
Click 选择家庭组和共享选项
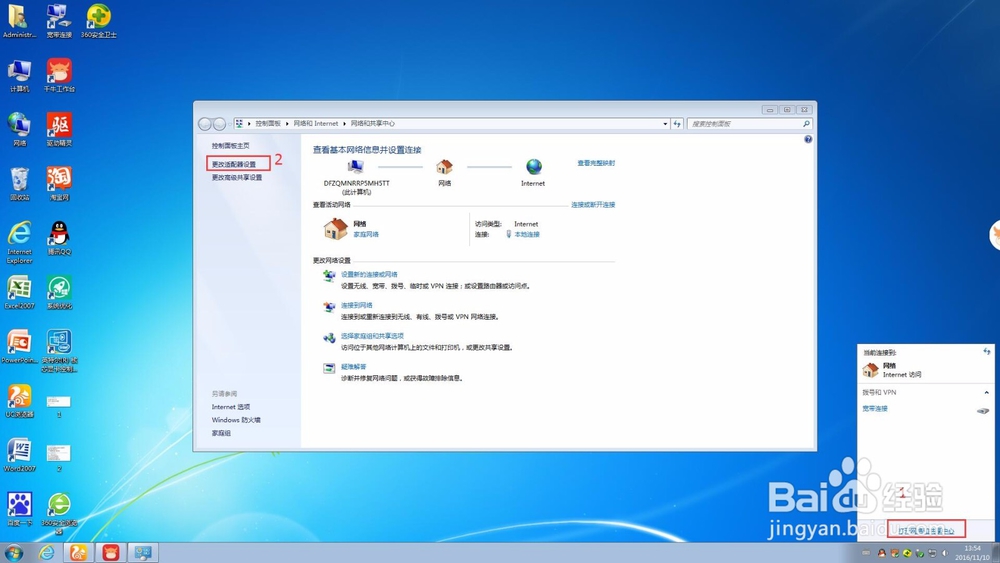pos(372,336)
